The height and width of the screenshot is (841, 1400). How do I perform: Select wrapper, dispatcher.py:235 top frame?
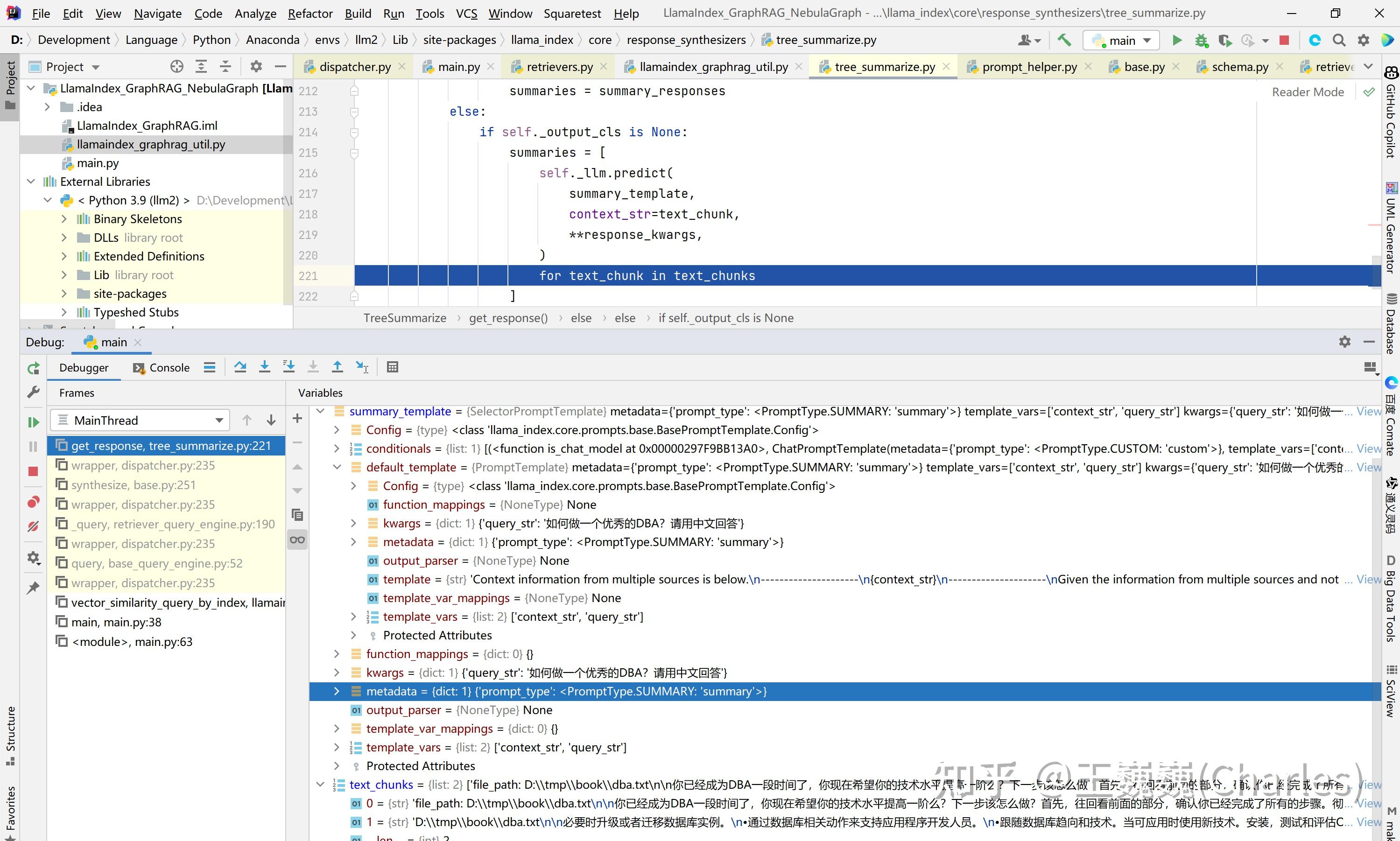(x=143, y=465)
